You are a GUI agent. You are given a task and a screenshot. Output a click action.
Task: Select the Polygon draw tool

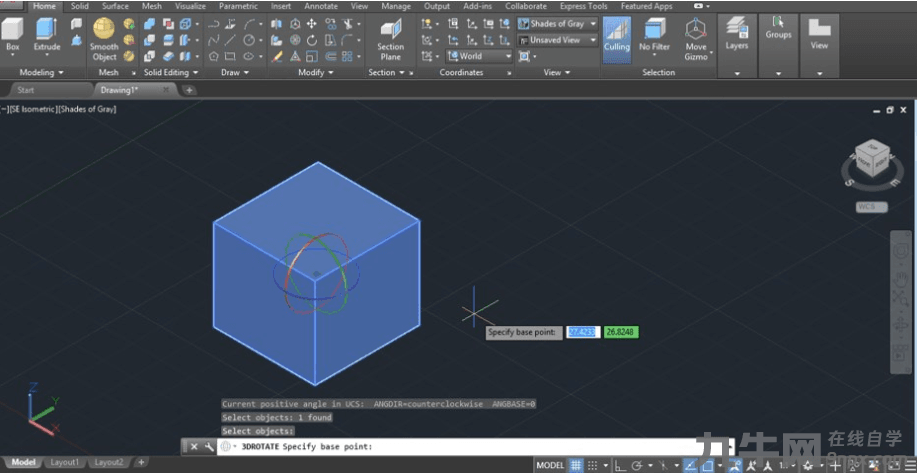(213, 56)
